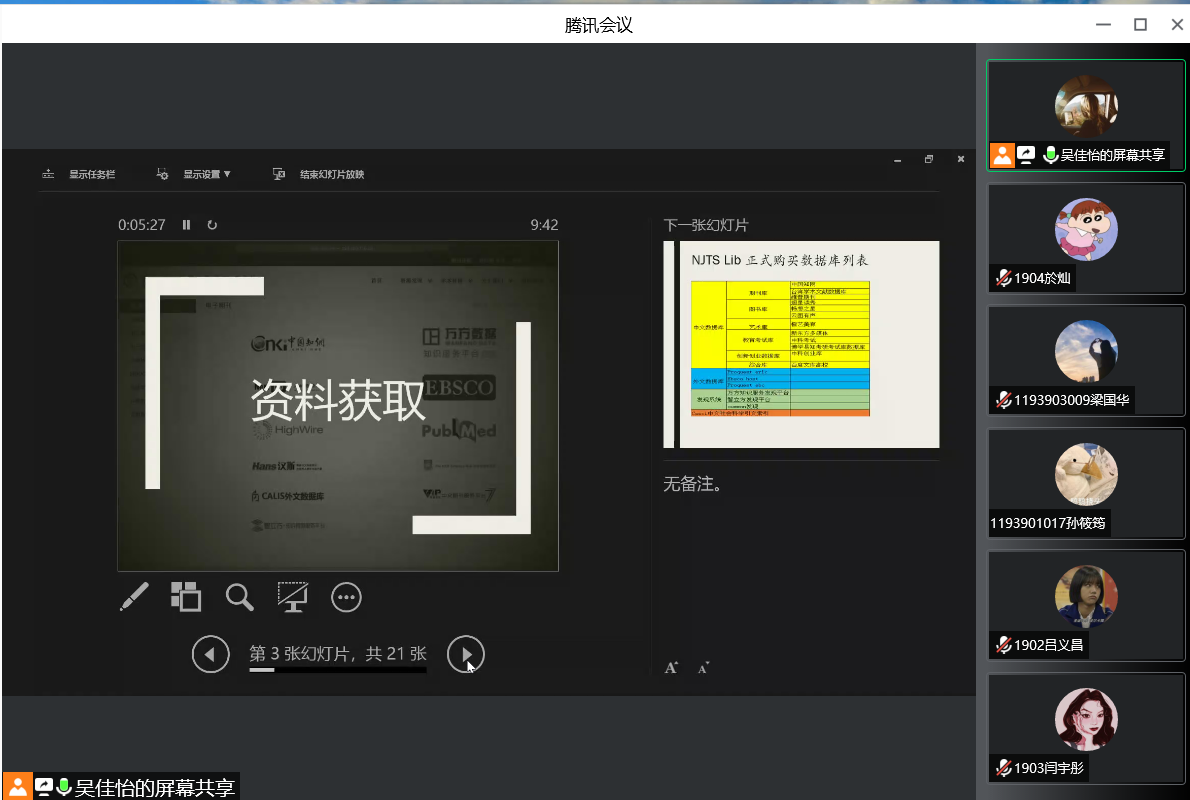Go to the previous slide arrow
This screenshot has width=1190, height=800.
[x=211, y=654]
